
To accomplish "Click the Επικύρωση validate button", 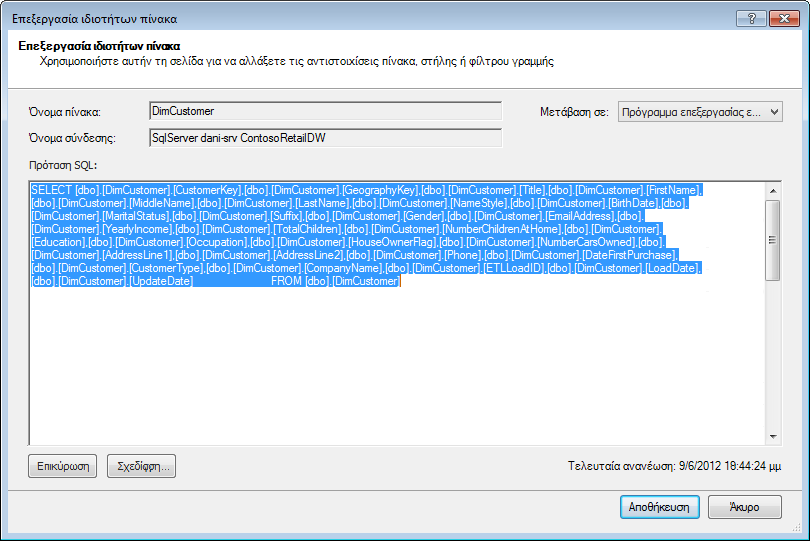I will (x=63, y=466).
